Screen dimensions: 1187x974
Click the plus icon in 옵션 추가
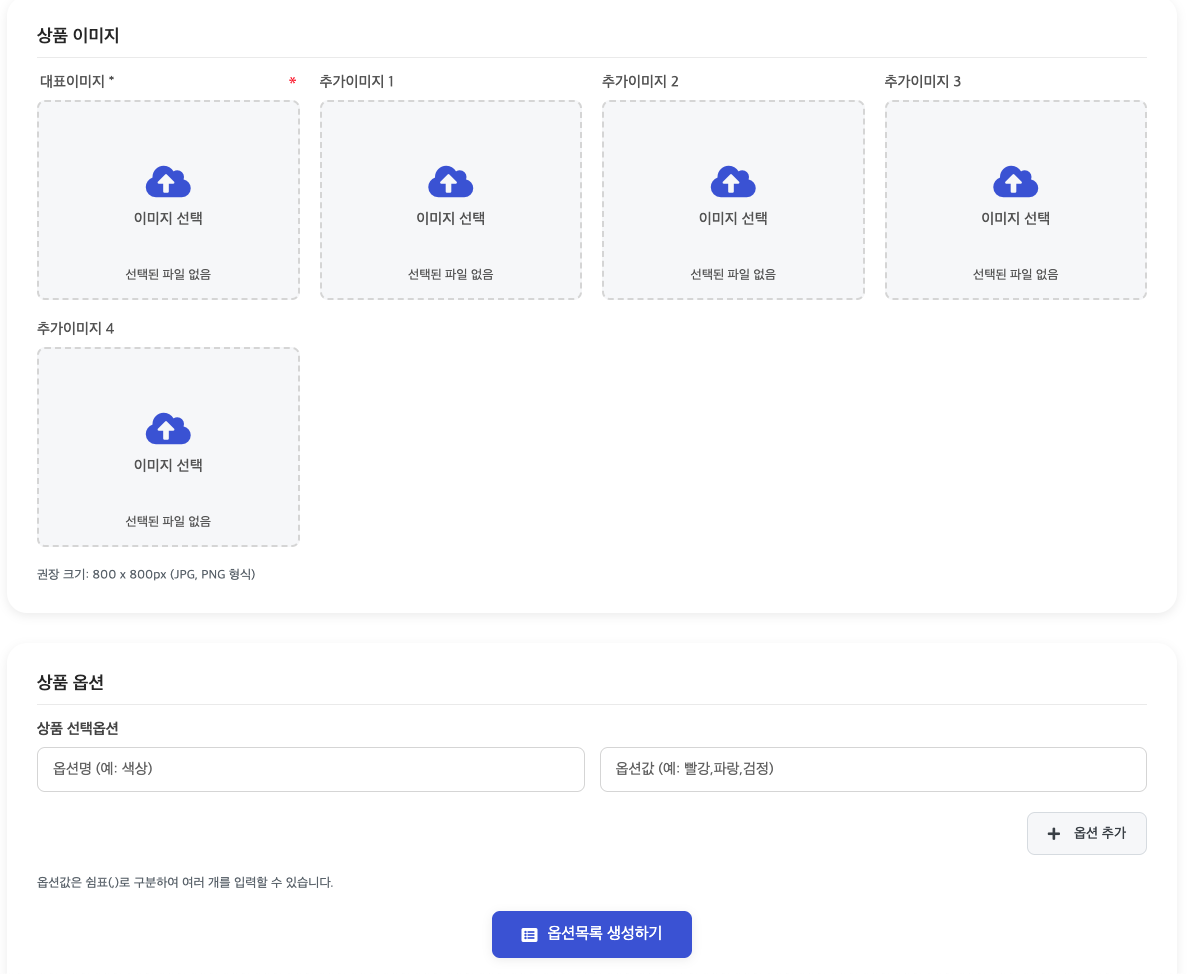[1053, 834]
